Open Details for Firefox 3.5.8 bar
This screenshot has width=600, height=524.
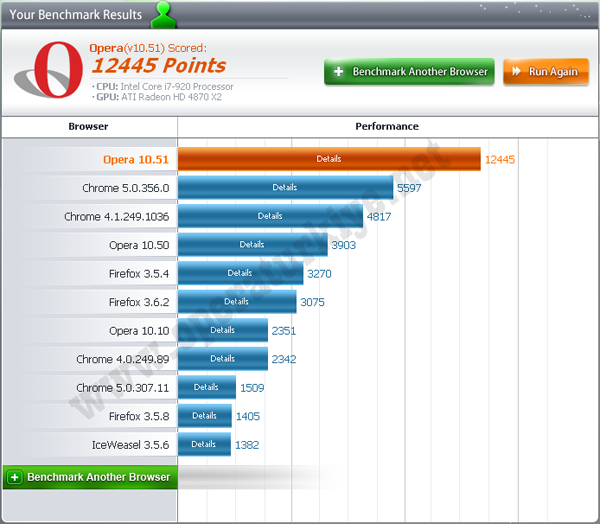coord(204,416)
